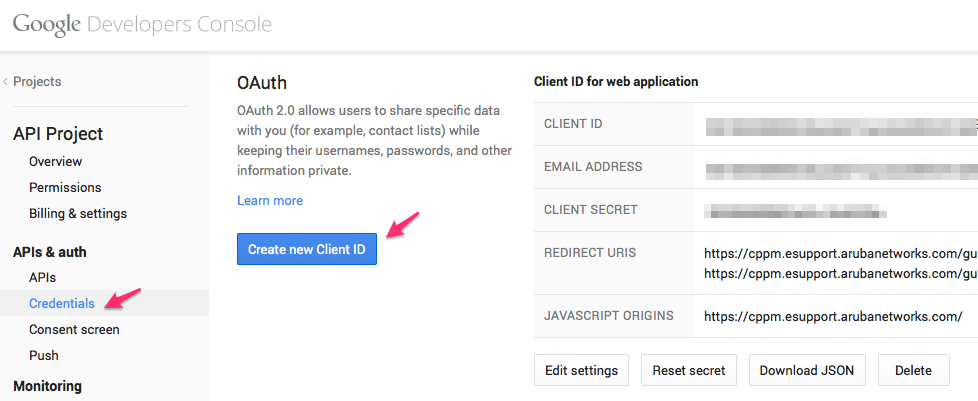Open Permissions in the sidebar
The height and width of the screenshot is (401, 978).
coord(65,188)
